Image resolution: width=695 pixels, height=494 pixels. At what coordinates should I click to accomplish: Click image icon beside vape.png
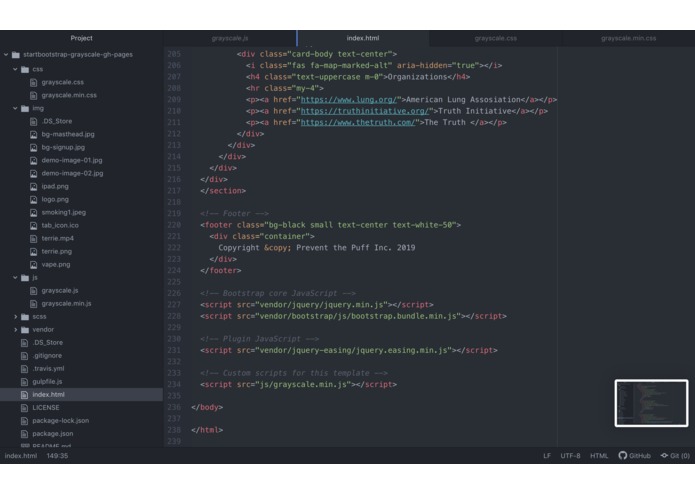[x=33, y=265]
